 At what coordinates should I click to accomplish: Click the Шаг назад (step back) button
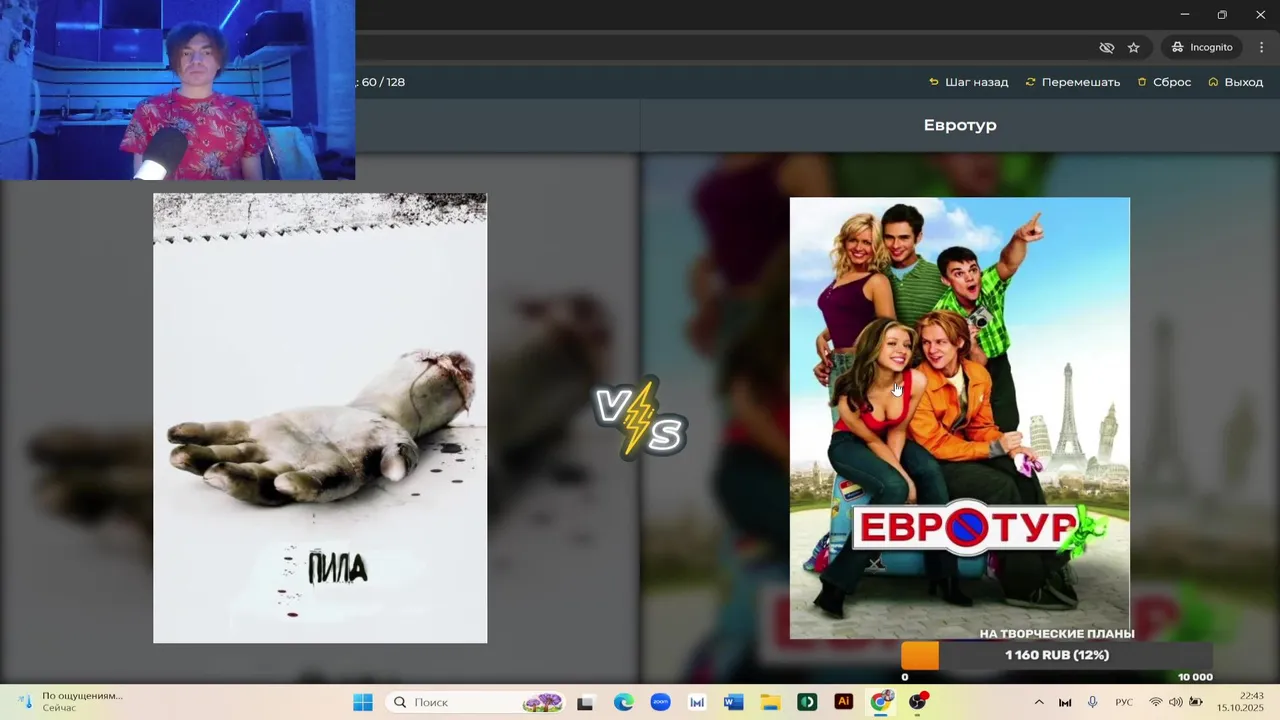(x=968, y=82)
